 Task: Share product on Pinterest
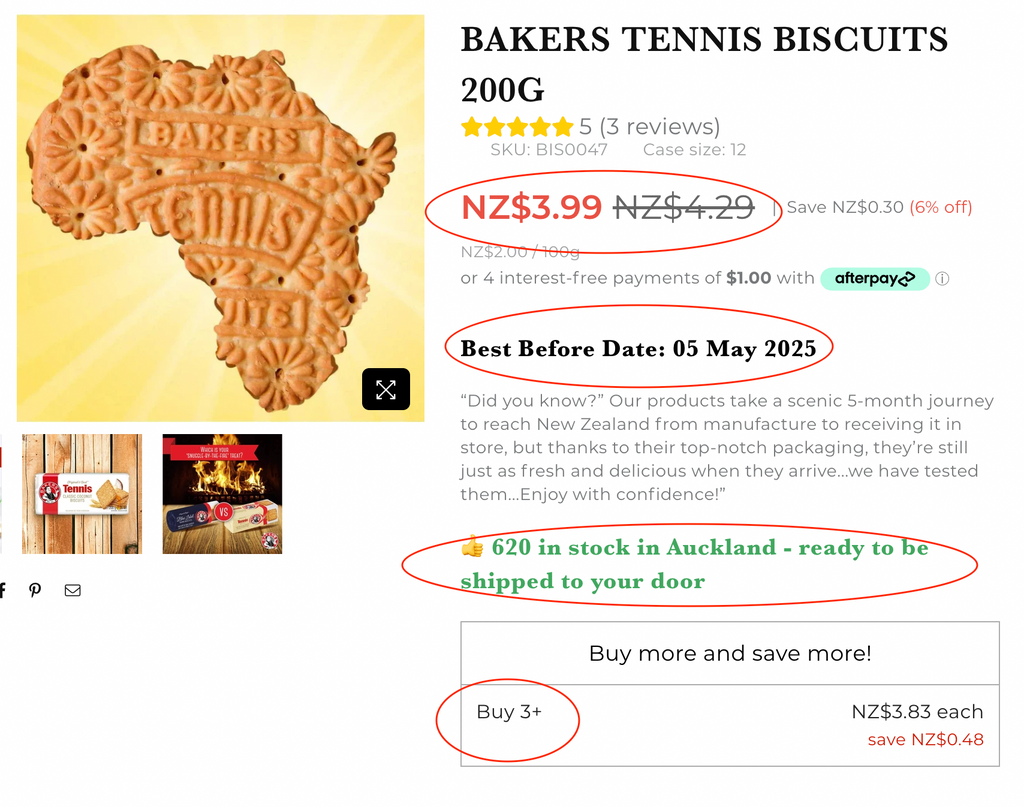35,590
